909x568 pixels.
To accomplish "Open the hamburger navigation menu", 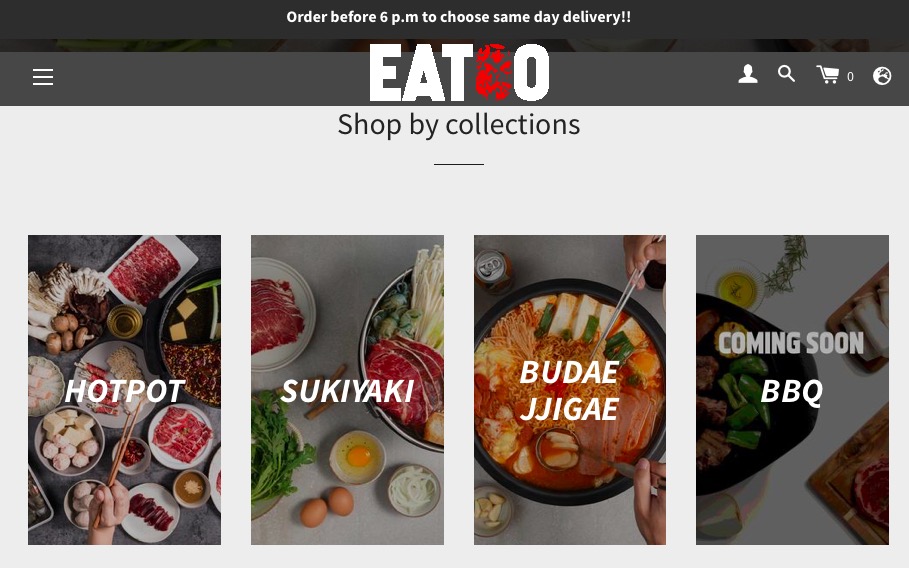I will (43, 77).
